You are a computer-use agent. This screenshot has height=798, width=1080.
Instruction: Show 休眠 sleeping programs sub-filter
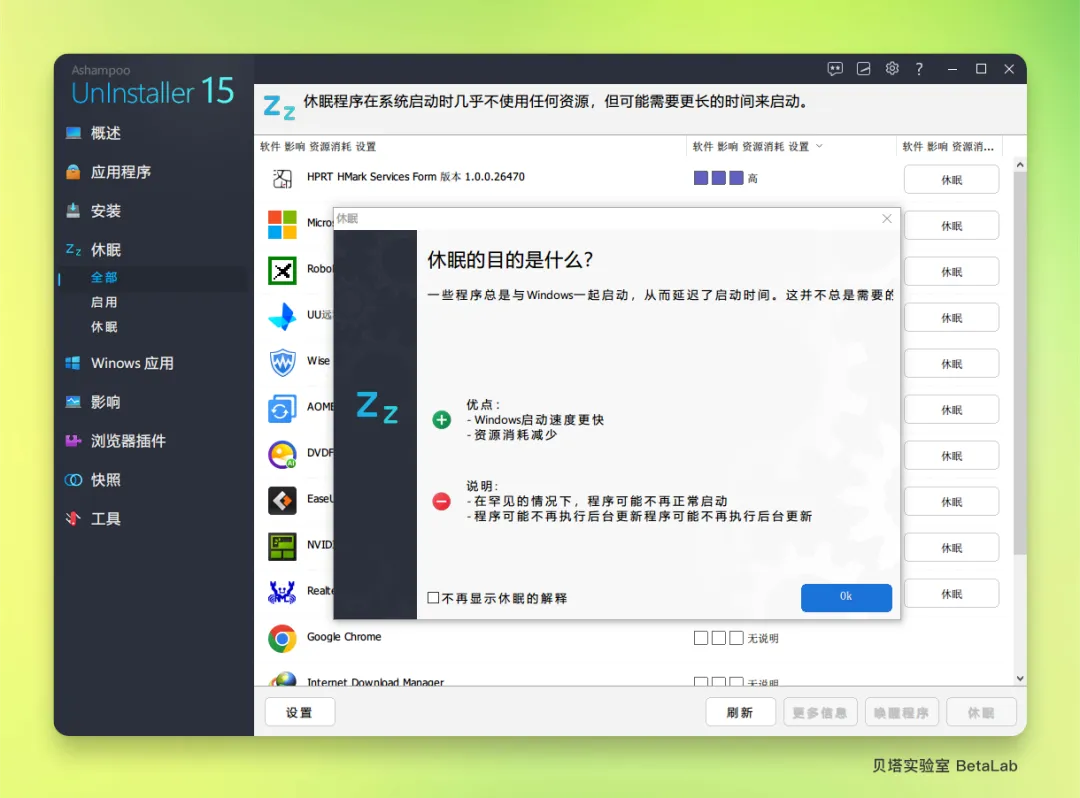pyautogui.click(x=104, y=327)
